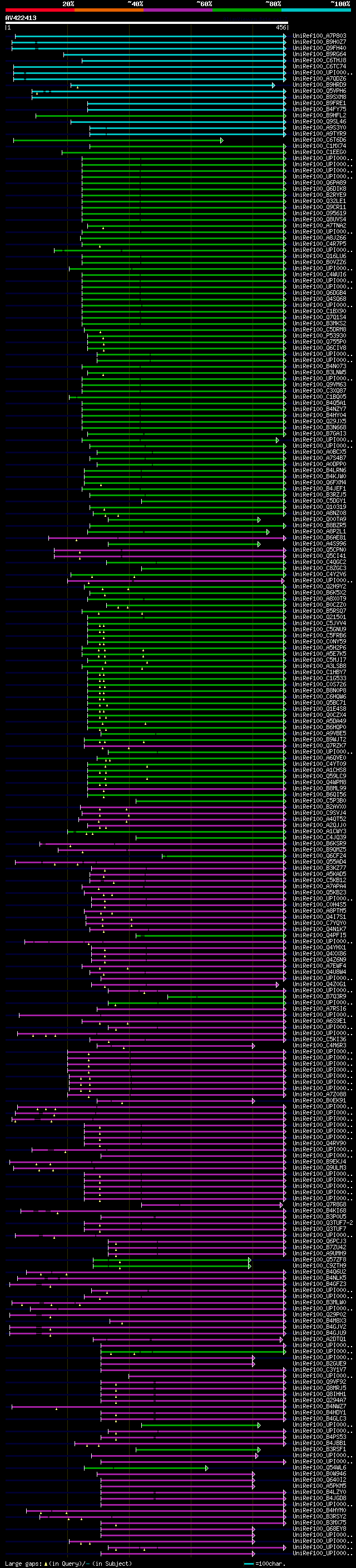Image resolution: width=356 pixels, height=1568 pixels.
Task: Open hit UniRef100_A7Z088
Action: tap(319, 1095)
